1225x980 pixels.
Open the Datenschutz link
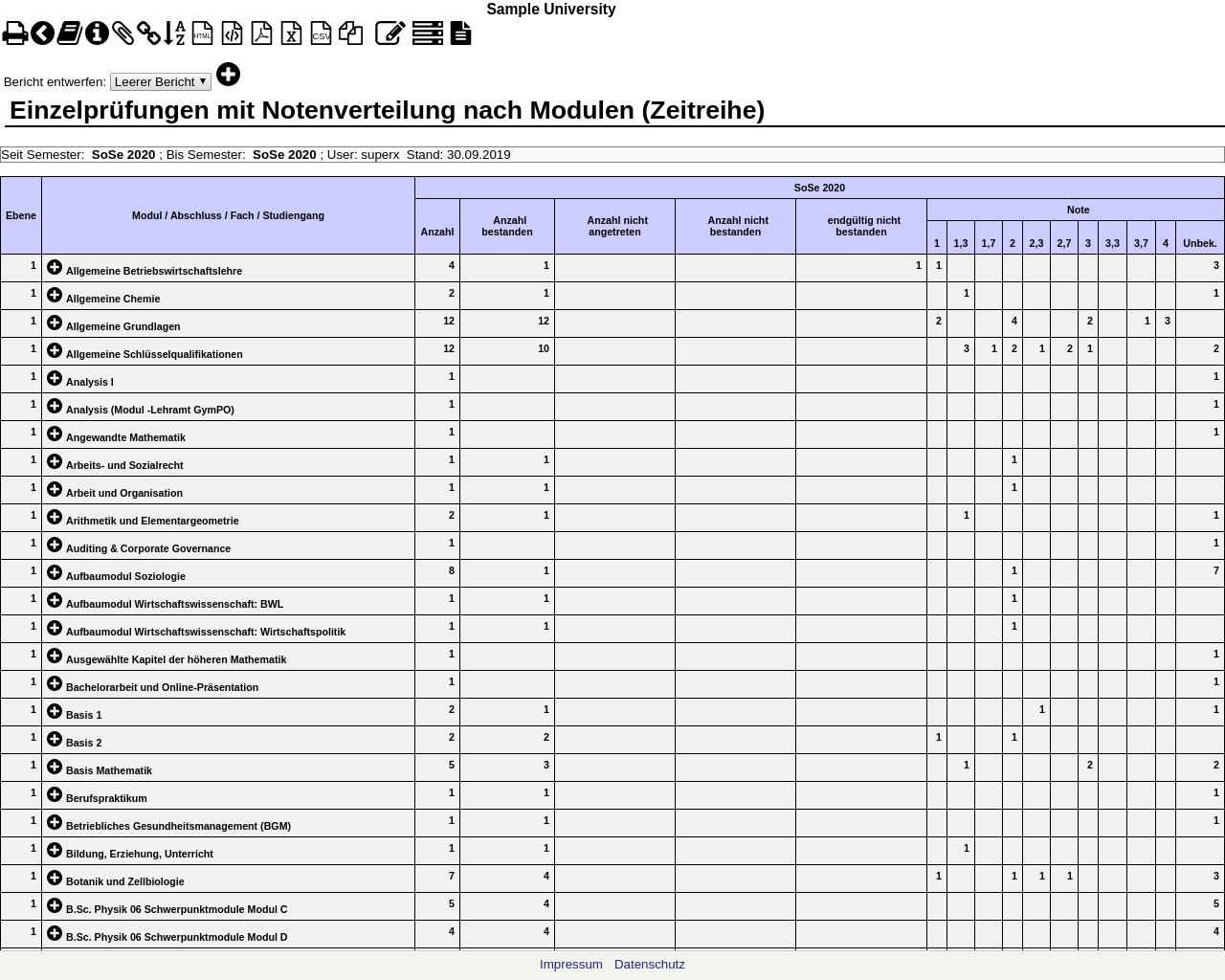pos(649,965)
